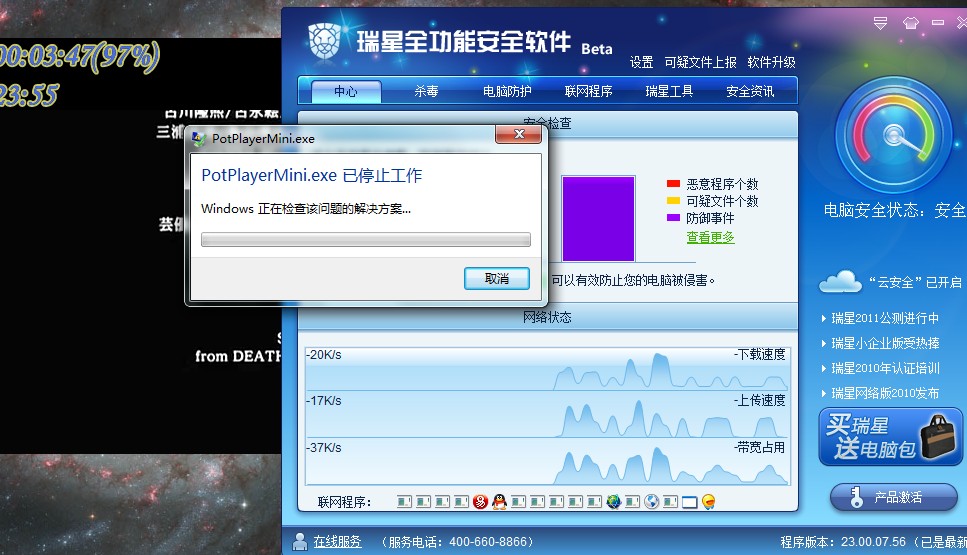The height and width of the screenshot is (555, 967).
Task: Click the 带宽占用 bandwidth usage graph
Action: 547,461
